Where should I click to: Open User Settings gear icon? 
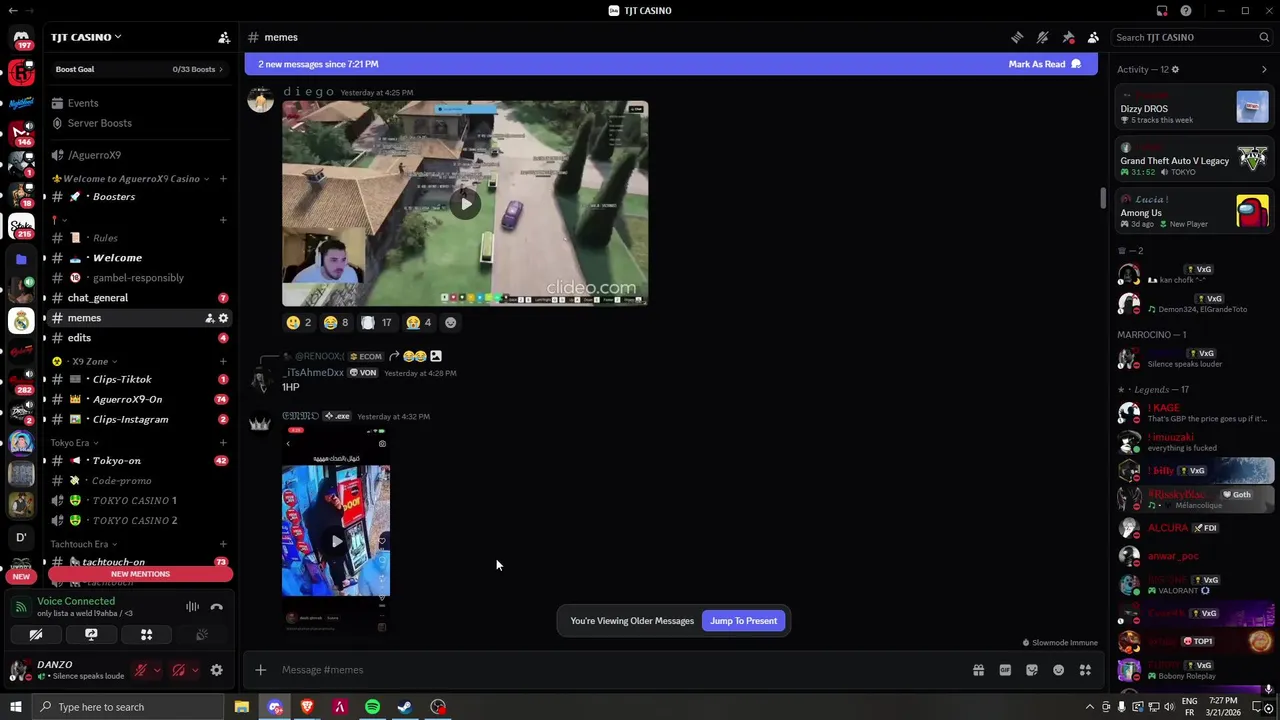216,670
